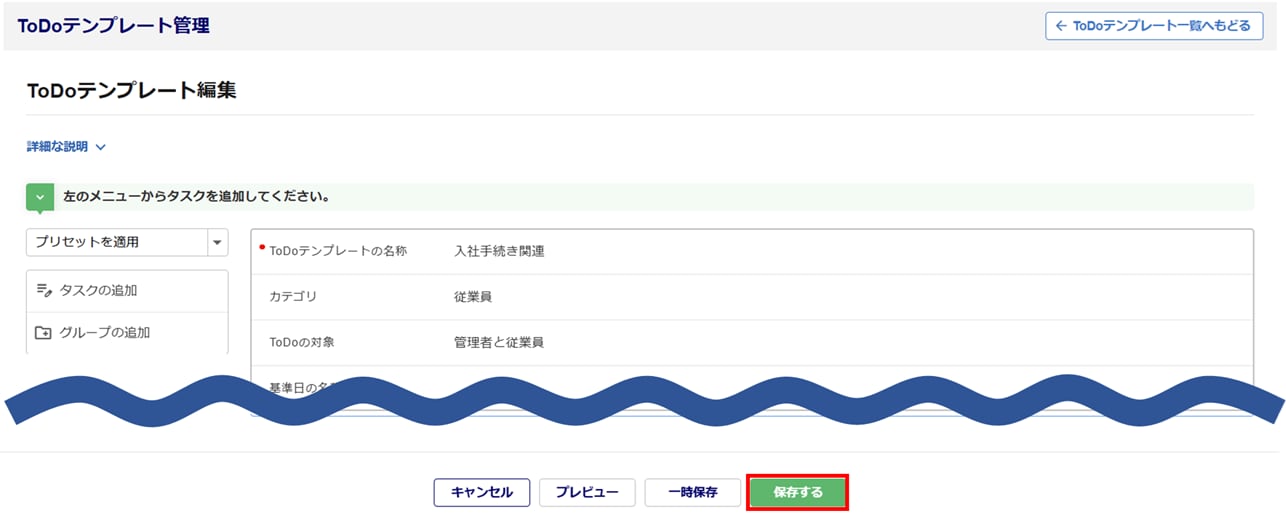Open the プレビュー button

click(x=587, y=492)
